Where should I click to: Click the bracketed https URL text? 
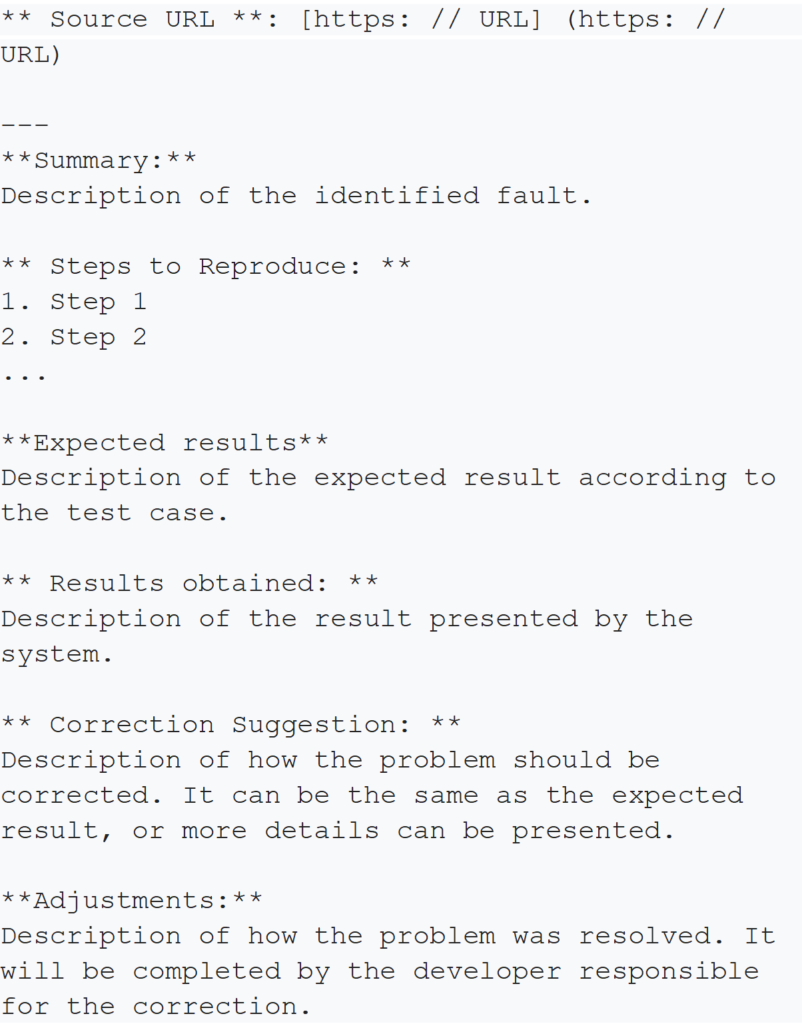click(421, 20)
